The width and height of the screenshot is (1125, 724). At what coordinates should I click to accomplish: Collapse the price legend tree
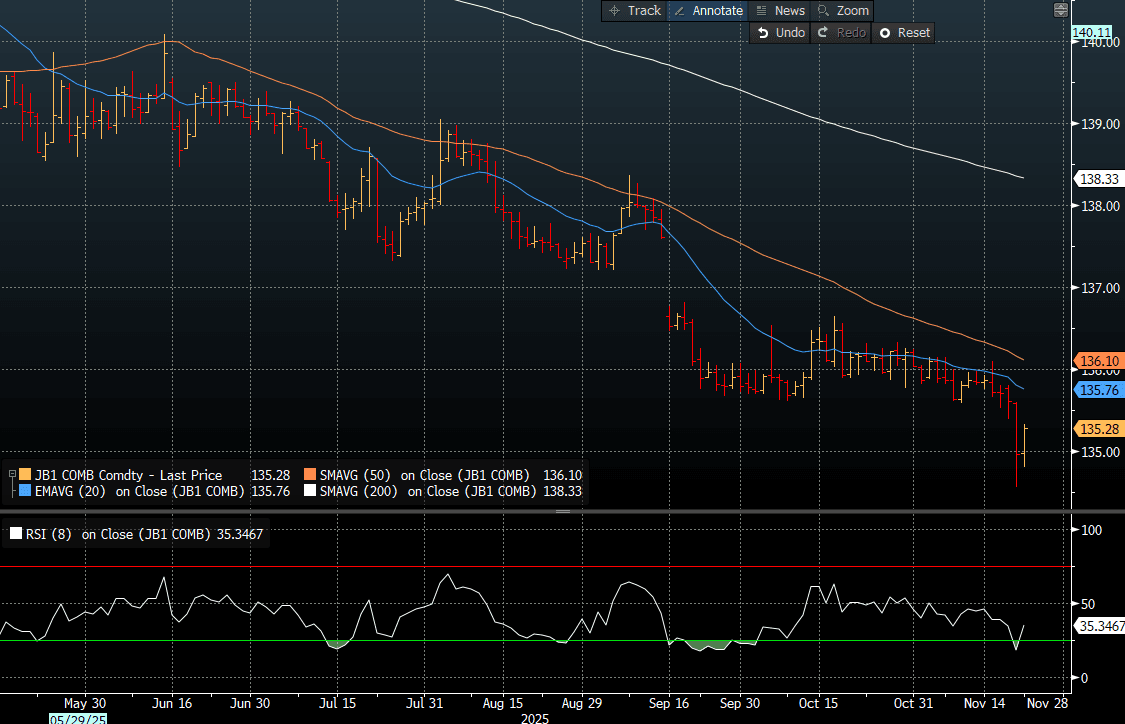coord(12,475)
